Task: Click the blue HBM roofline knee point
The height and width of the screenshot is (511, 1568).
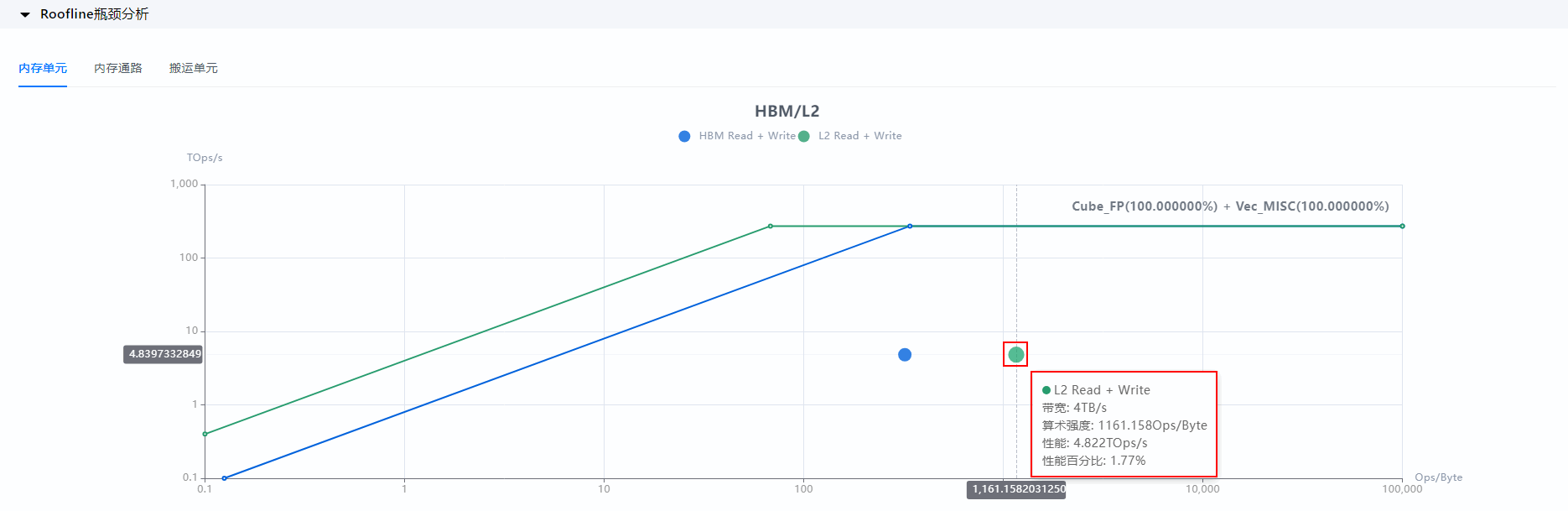Action: 910,227
